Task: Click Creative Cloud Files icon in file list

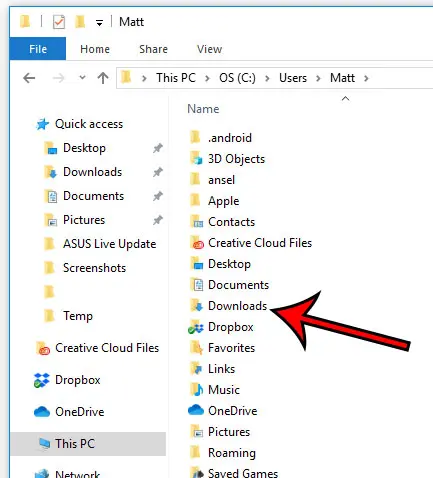Action: 197,243
